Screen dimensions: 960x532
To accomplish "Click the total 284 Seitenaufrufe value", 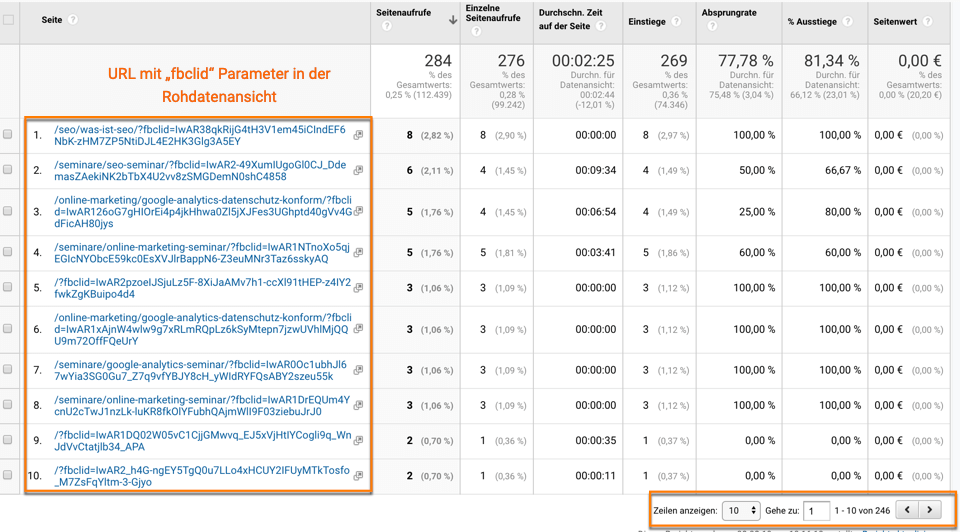I will tap(438, 61).
